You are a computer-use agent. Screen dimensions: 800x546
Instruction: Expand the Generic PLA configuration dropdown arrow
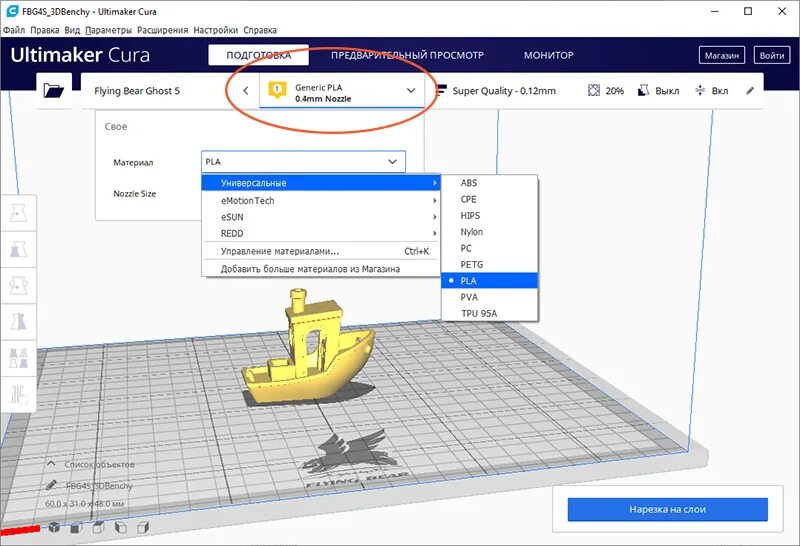(x=411, y=91)
